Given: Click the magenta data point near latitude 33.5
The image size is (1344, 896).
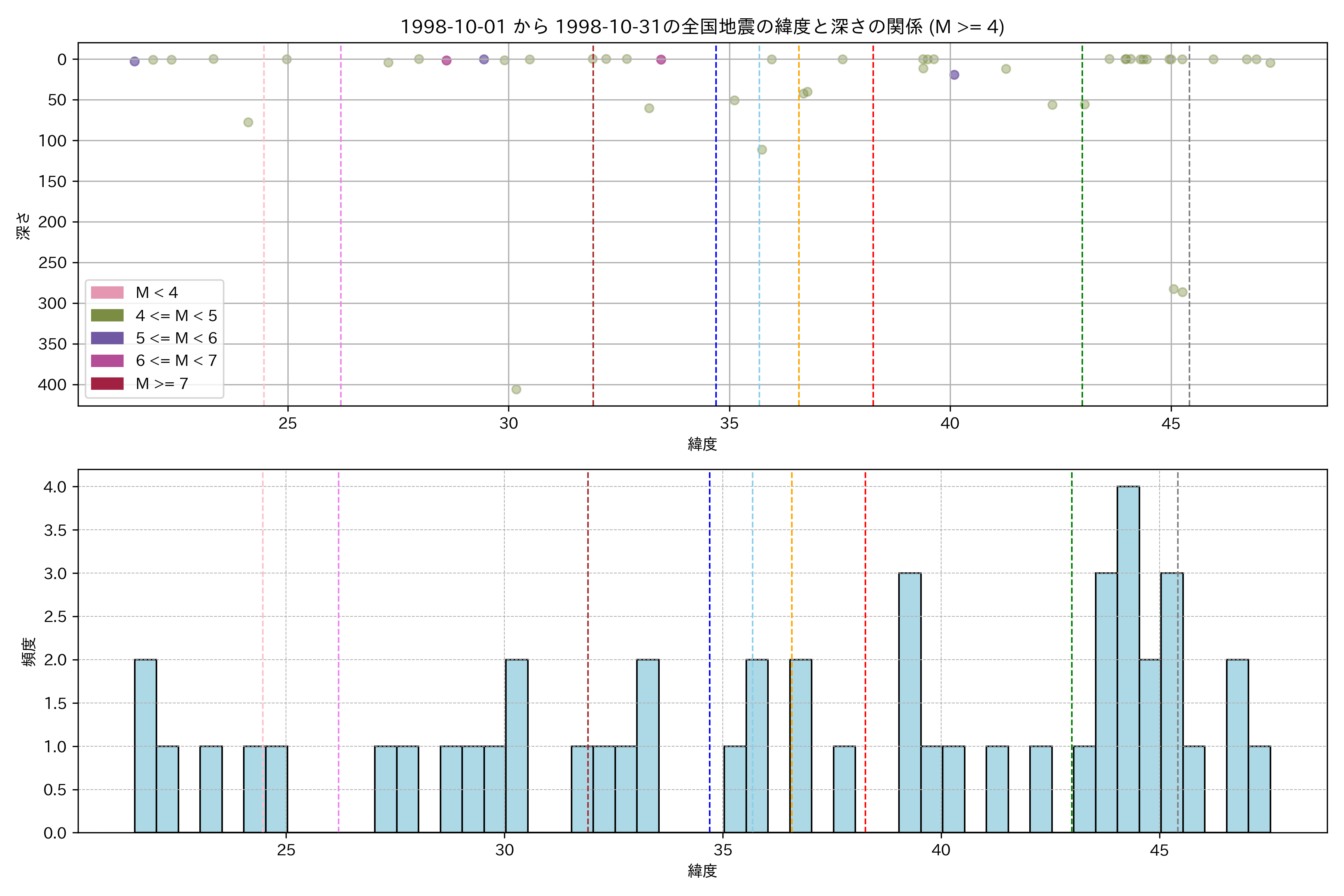Looking at the screenshot, I should [x=661, y=59].
